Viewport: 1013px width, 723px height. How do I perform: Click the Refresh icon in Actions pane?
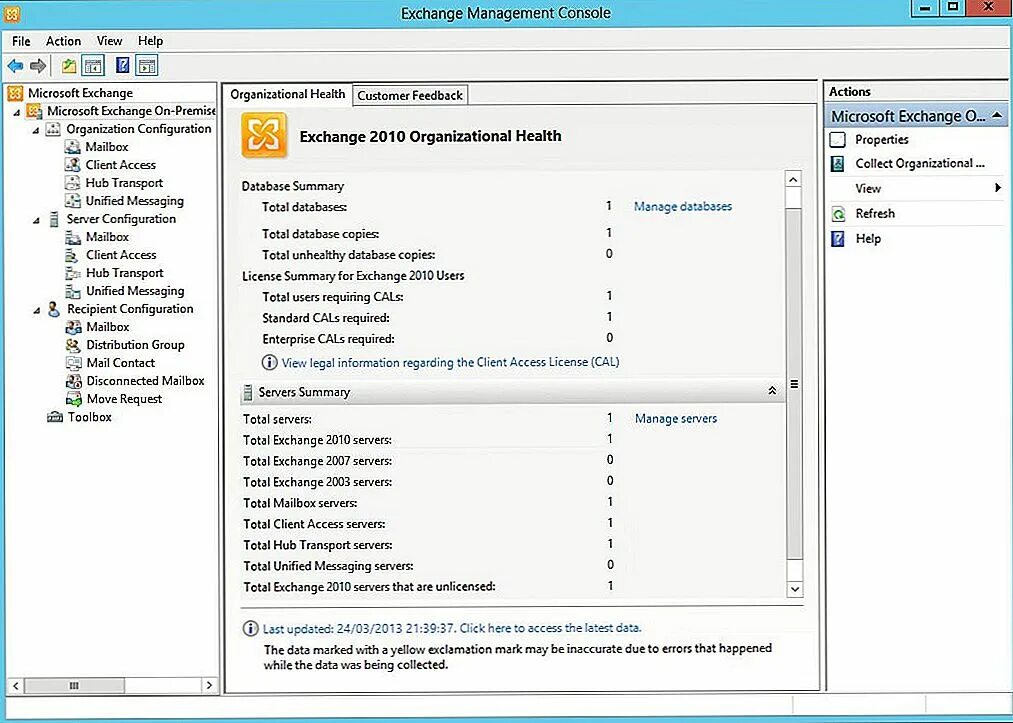tap(838, 214)
